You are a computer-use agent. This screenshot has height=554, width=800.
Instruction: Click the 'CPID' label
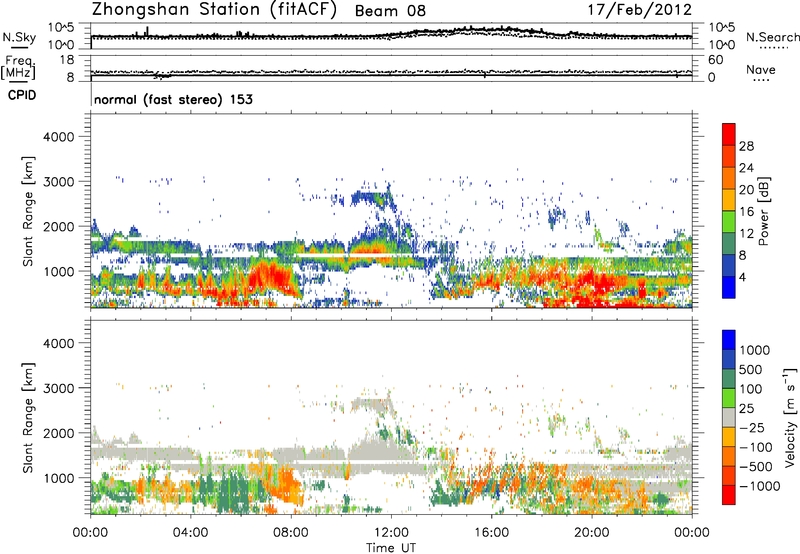click(22, 95)
